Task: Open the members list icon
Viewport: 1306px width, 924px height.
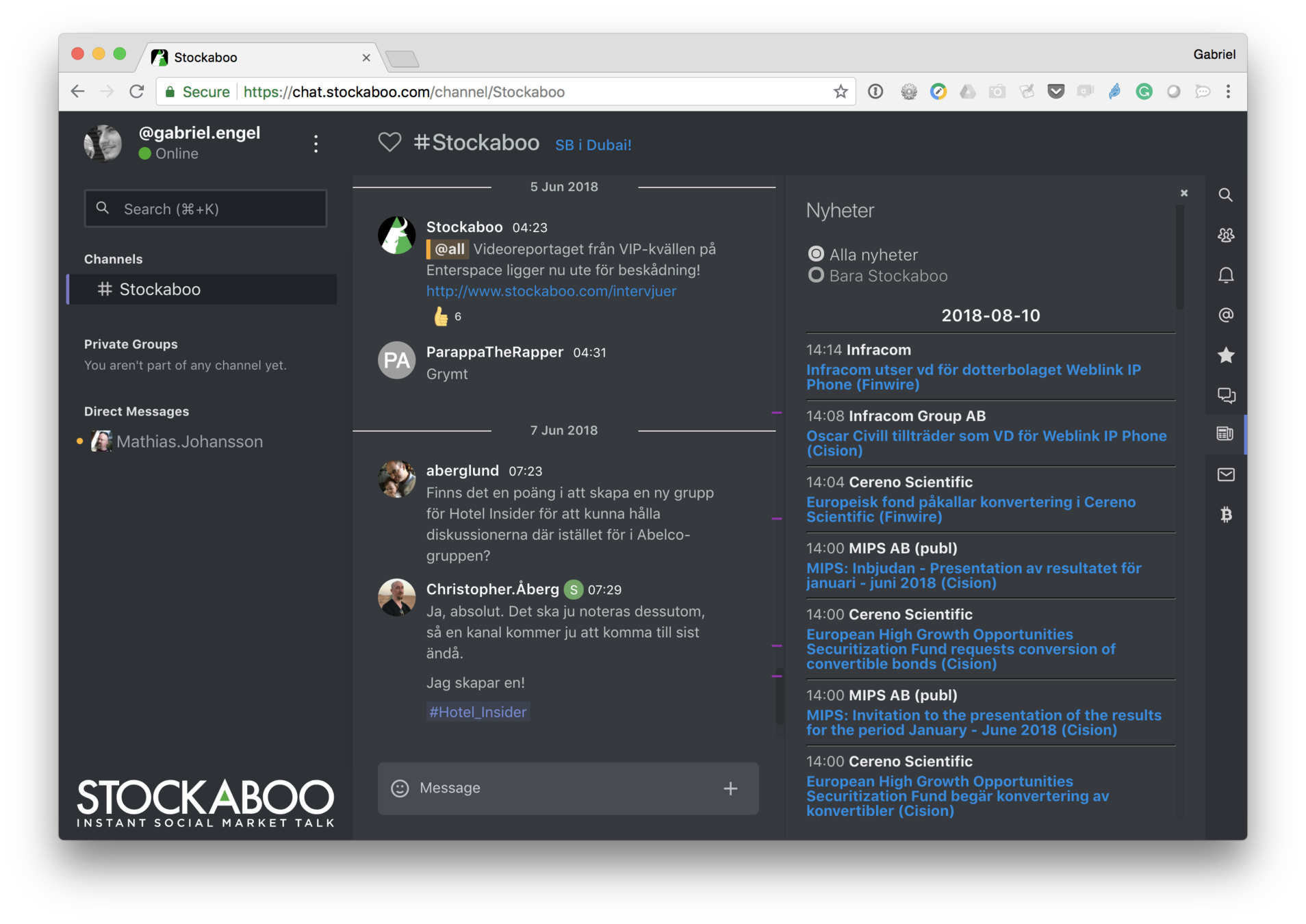Action: 1225,235
